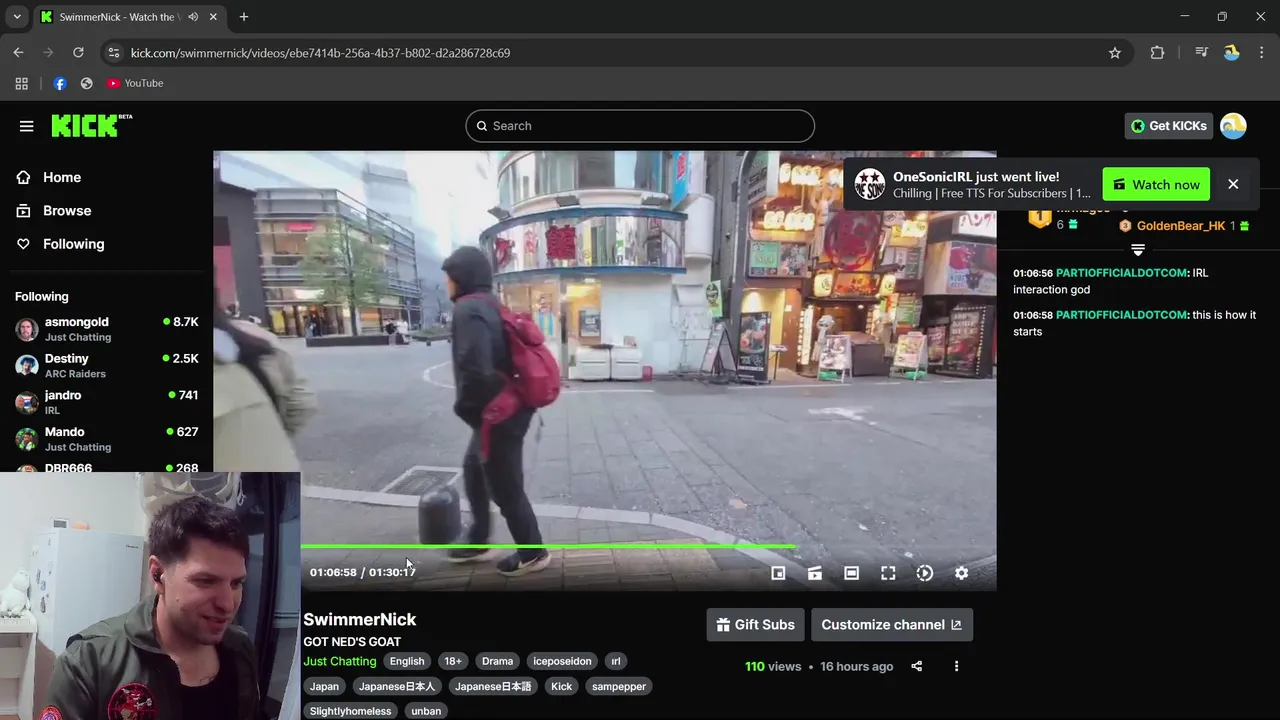Screen dimensions: 1280x720
Task: Select the English tag
Action: click(x=407, y=661)
